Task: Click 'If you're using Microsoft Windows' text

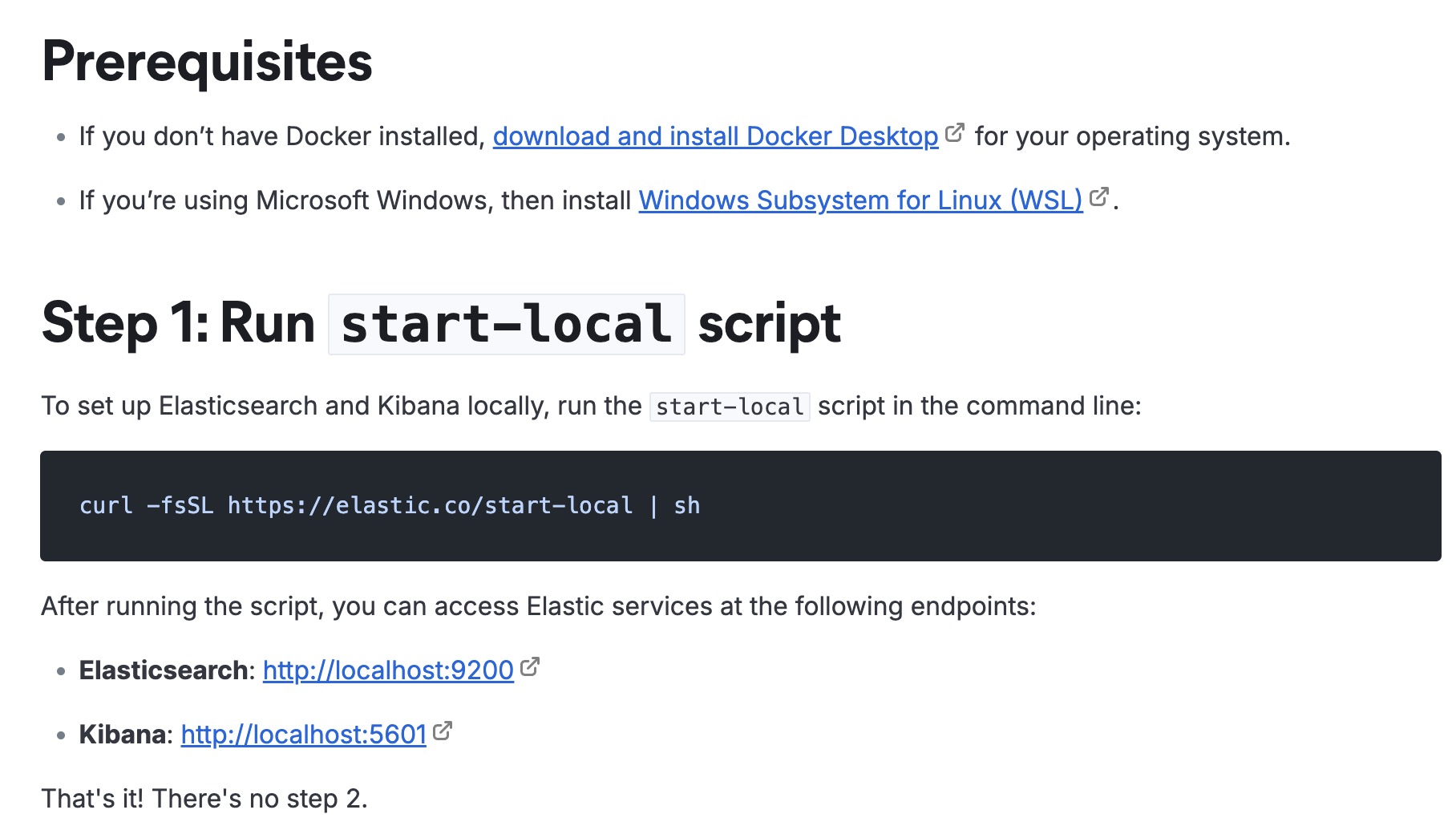Action: coord(354,200)
